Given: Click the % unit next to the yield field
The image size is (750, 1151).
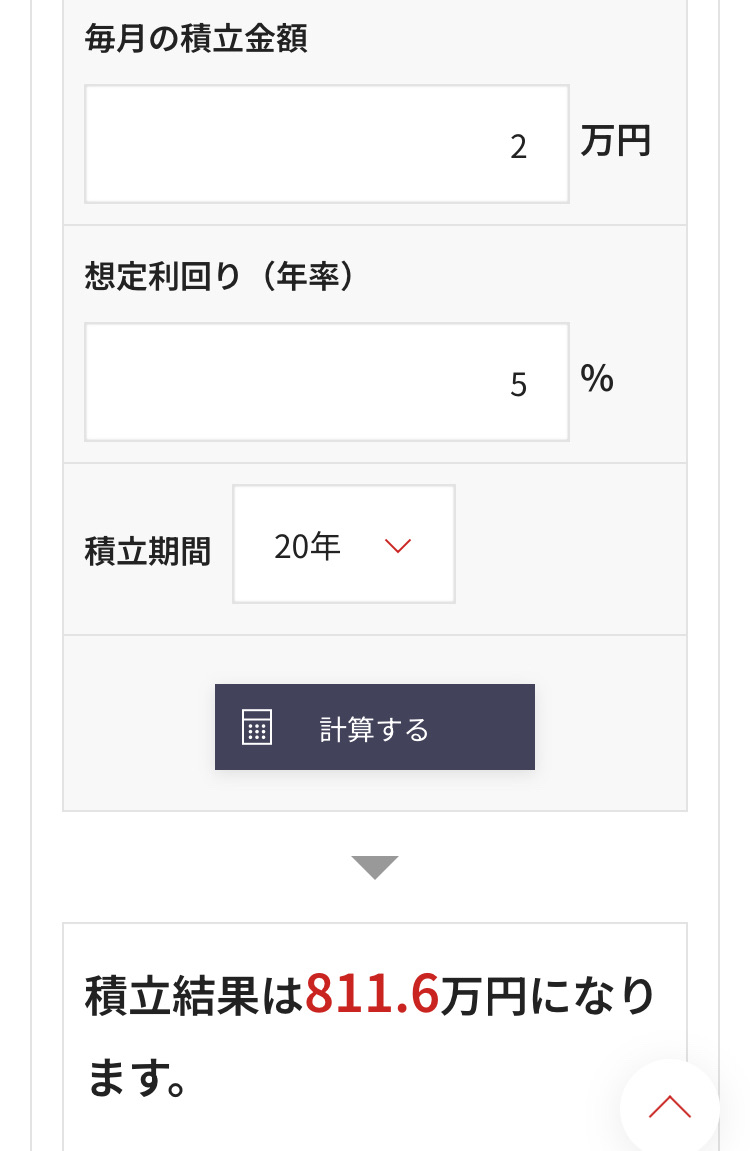Looking at the screenshot, I should pos(597,379).
